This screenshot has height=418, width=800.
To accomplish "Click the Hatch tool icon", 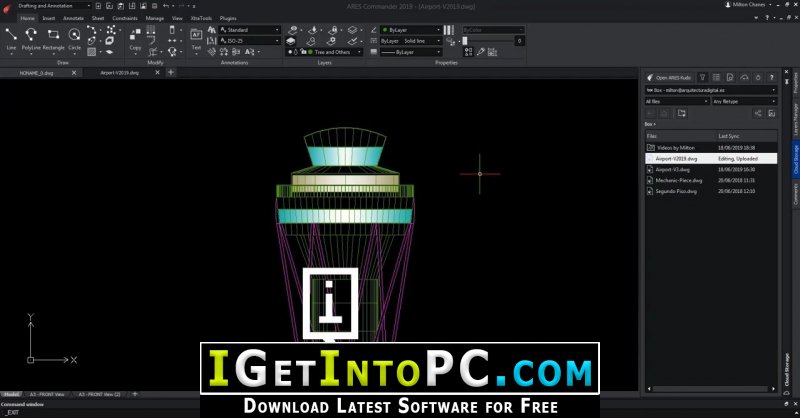I will click(91, 52).
